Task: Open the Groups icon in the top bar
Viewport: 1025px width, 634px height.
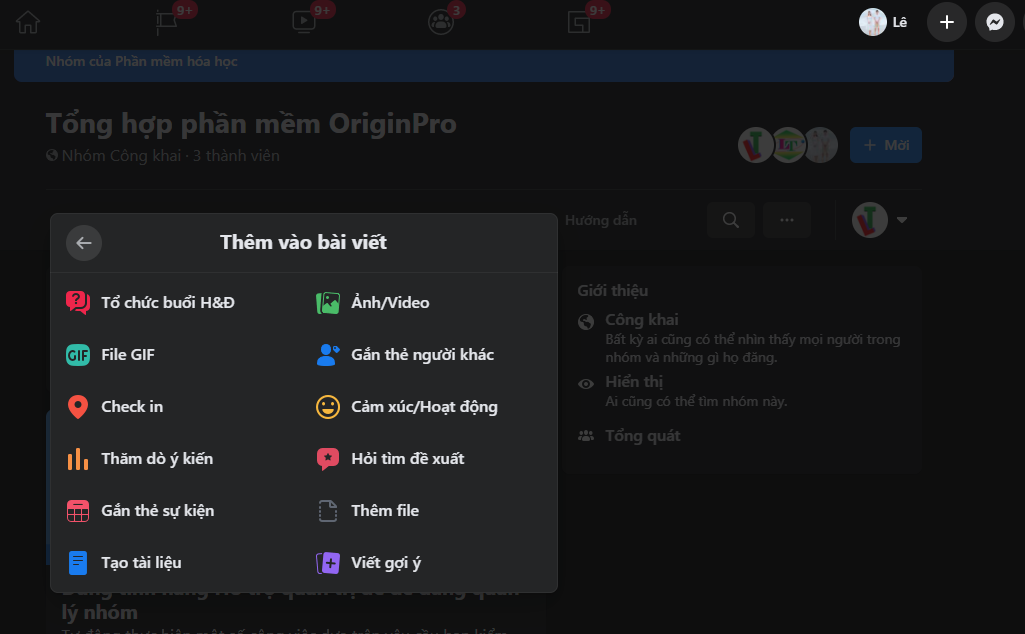Action: [x=441, y=22]
